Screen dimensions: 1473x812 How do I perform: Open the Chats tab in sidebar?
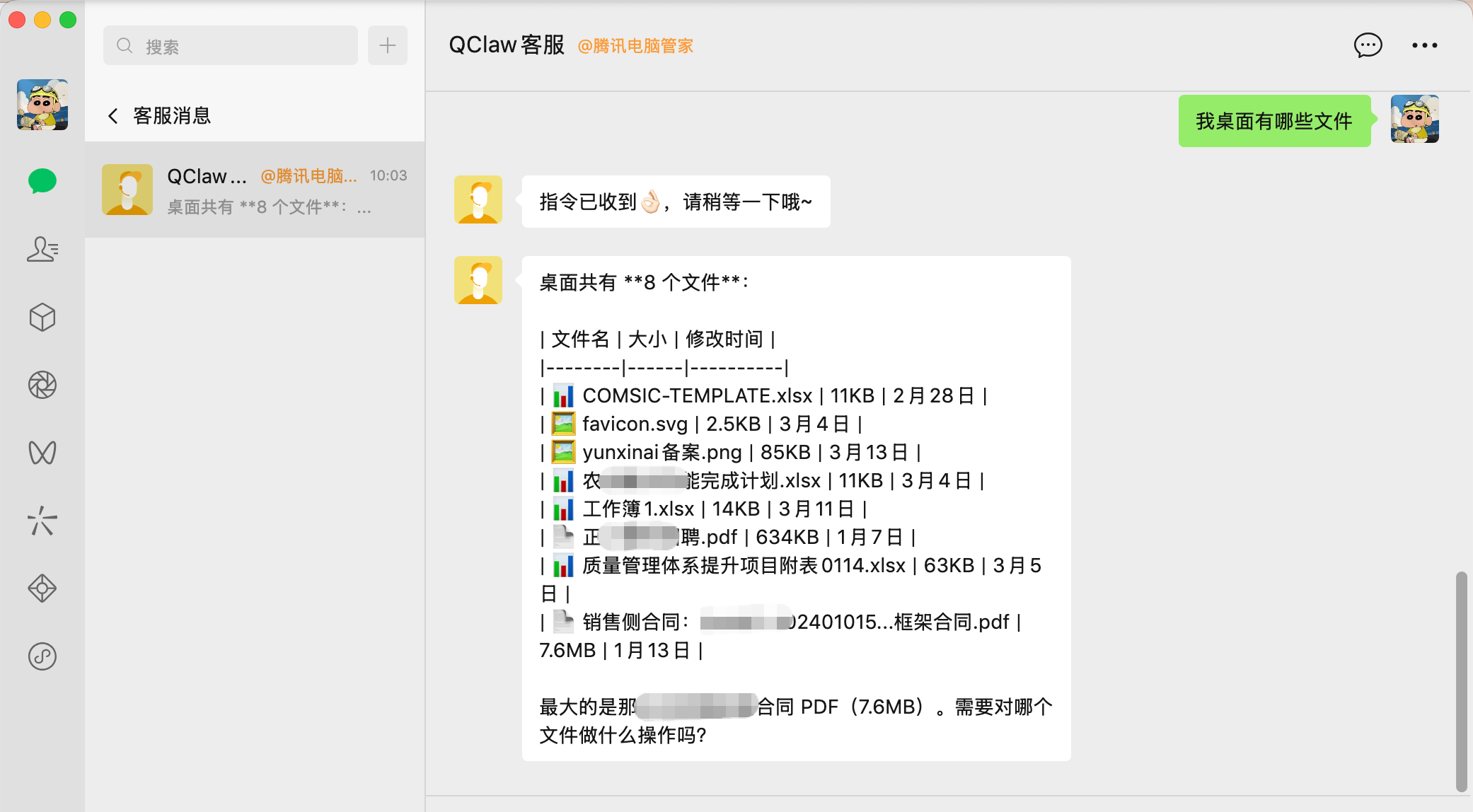tap(42, 181)
